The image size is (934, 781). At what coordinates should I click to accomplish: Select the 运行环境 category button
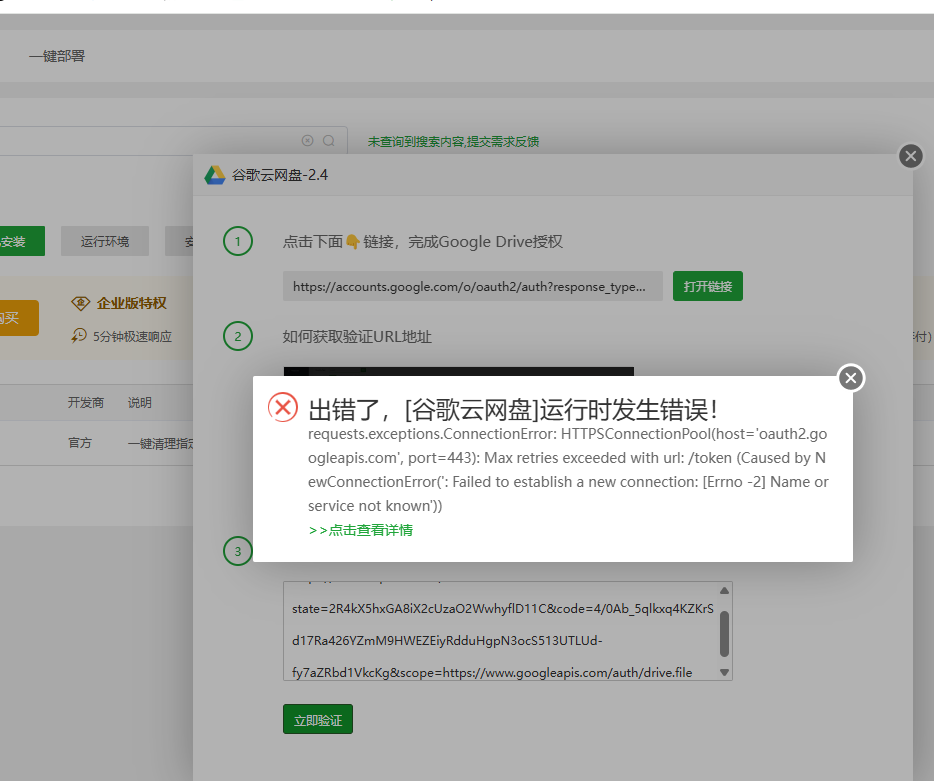point(105,241)
